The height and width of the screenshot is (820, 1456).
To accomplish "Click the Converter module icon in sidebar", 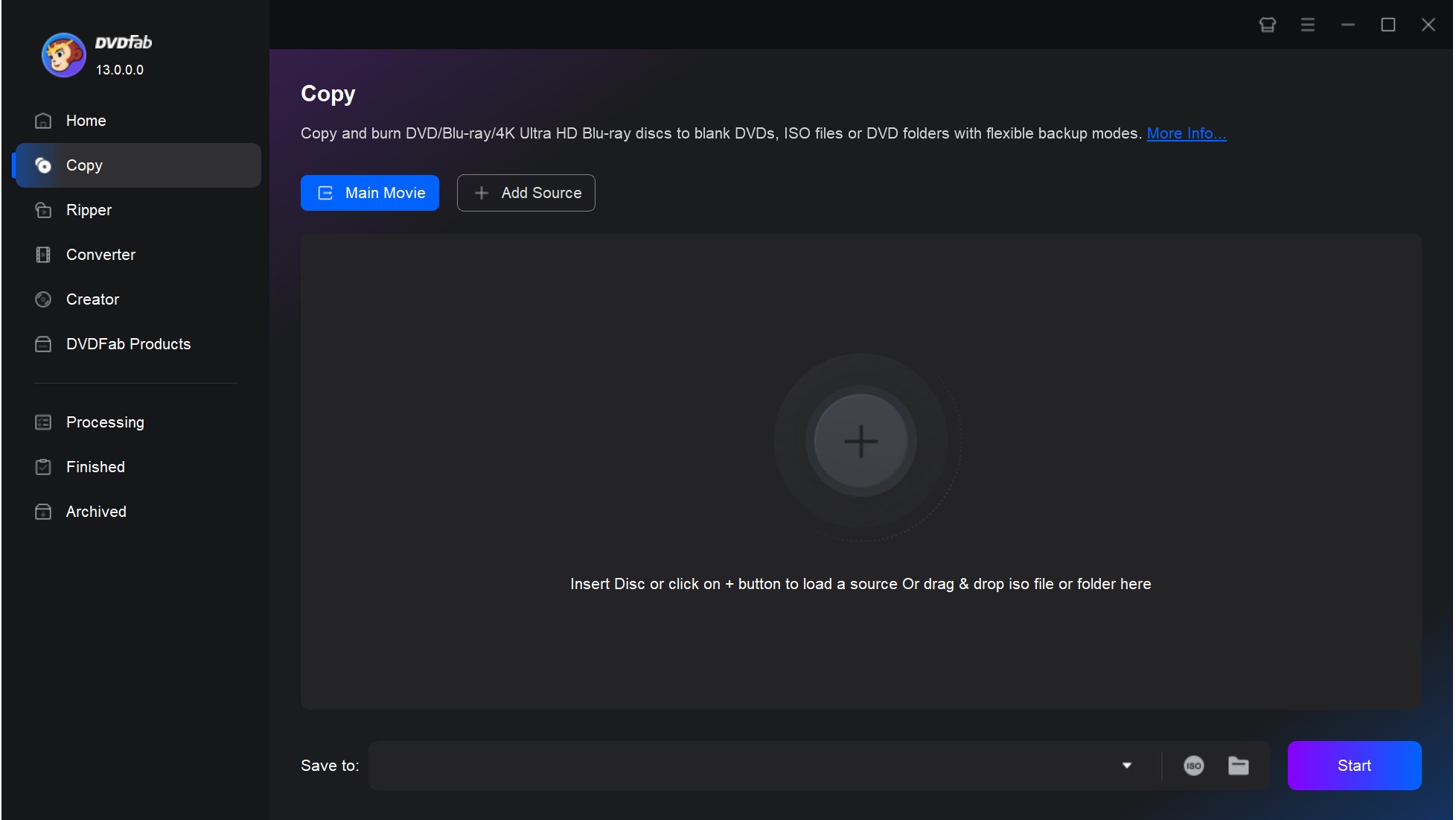I will click(x=45, y=254).
